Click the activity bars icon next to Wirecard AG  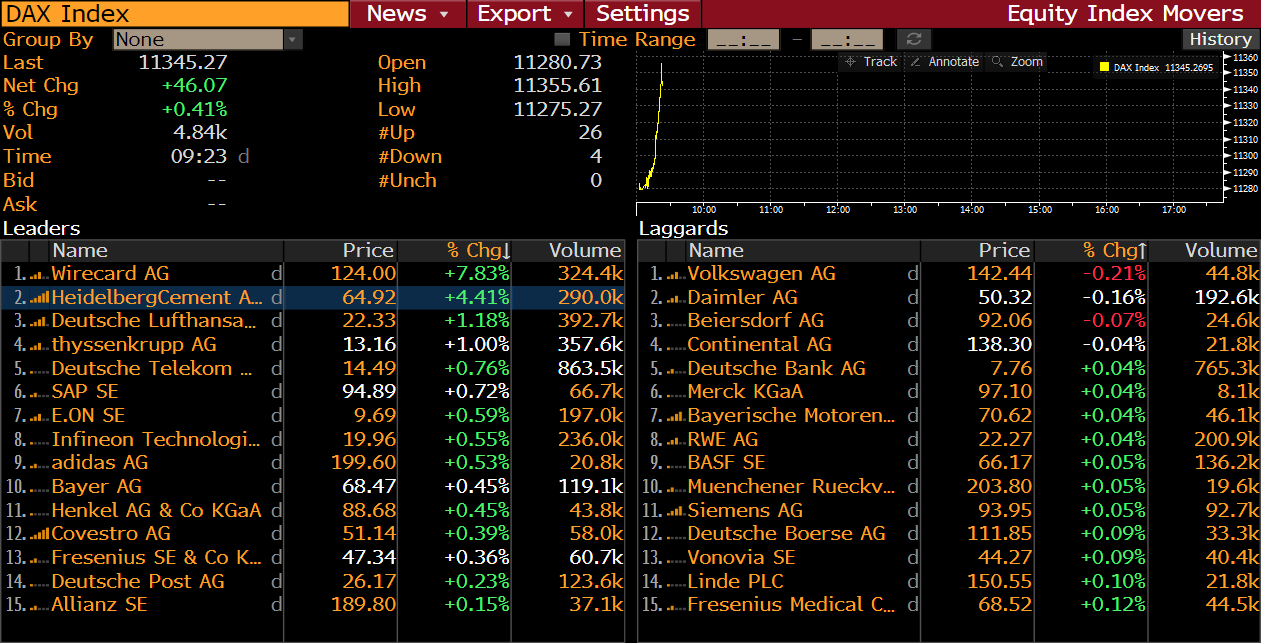pyautogui.click(x=39, y=274)
